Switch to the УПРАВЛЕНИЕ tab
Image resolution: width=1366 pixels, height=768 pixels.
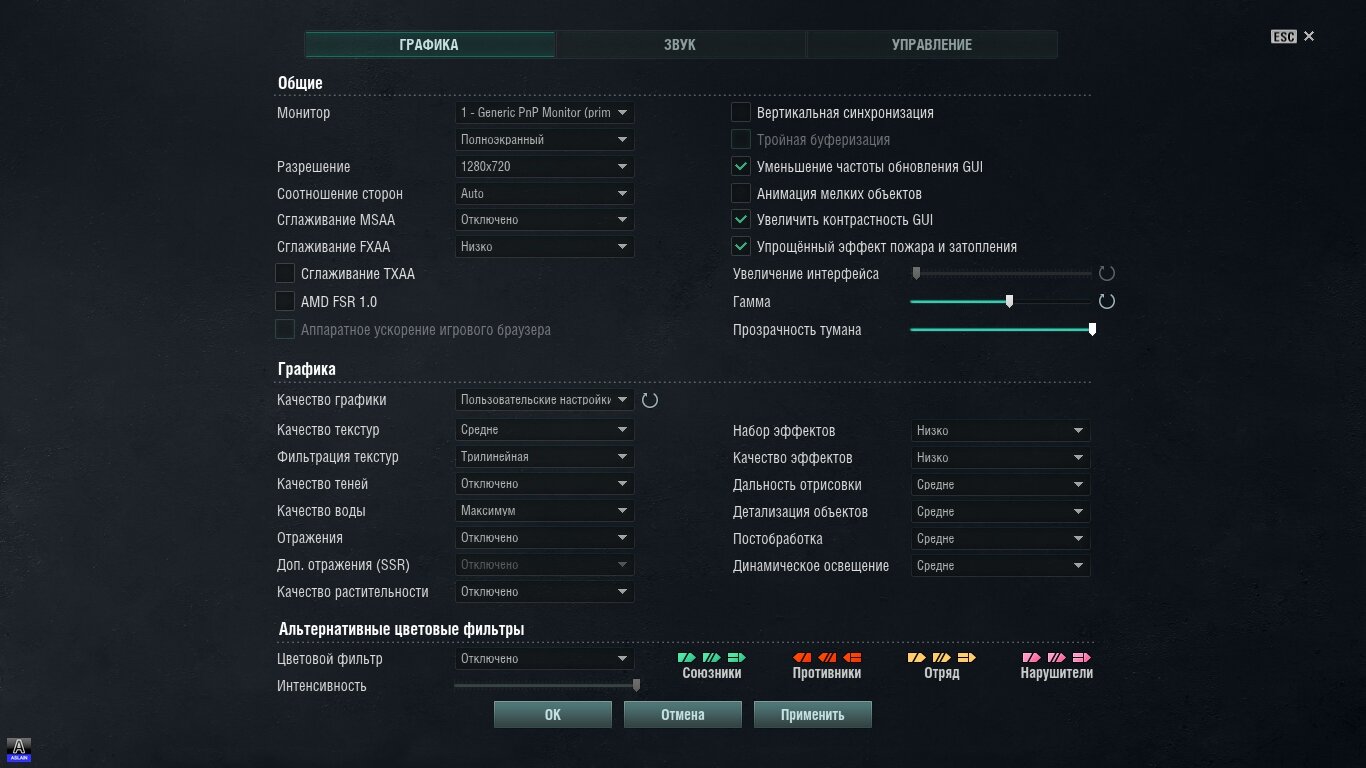[932, 45]
